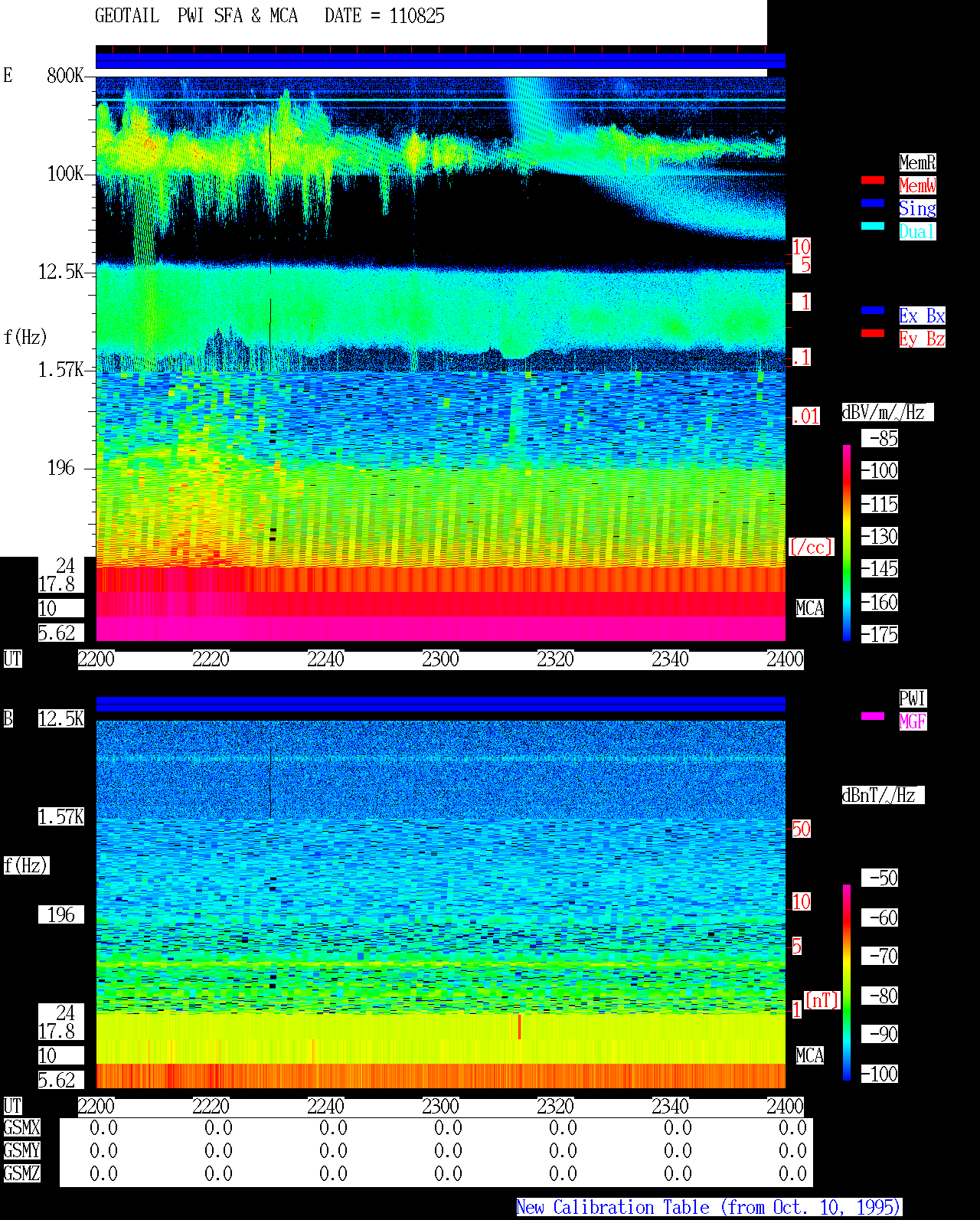Click the blue Ex Bx legend swatch

tap(873, 310)
